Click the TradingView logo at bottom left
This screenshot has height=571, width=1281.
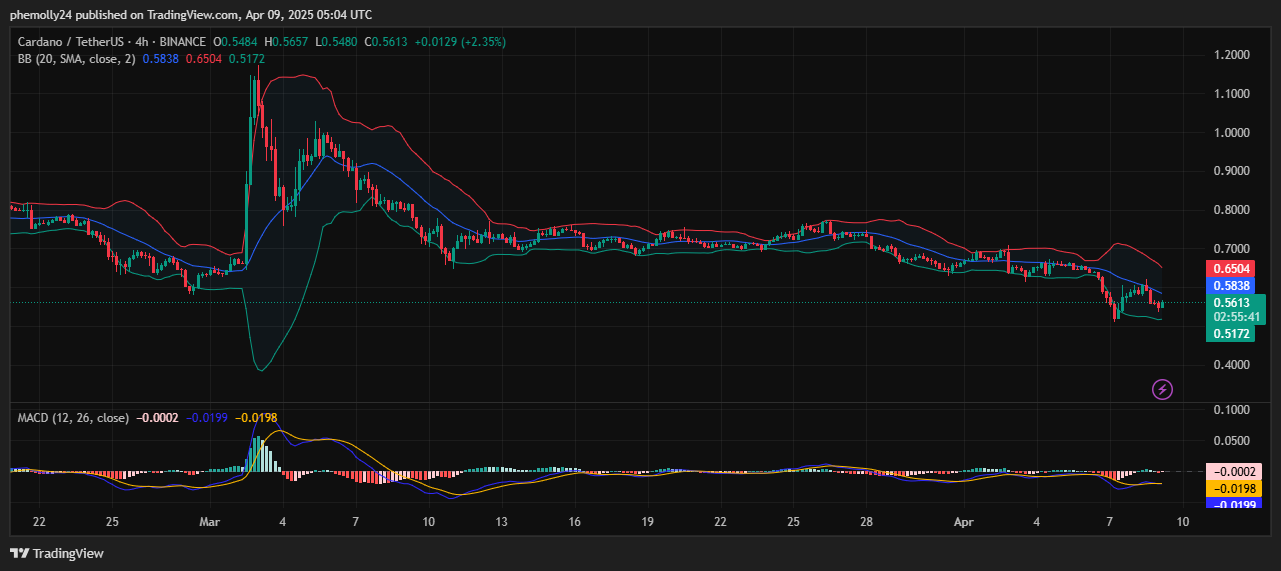point(57,553)
